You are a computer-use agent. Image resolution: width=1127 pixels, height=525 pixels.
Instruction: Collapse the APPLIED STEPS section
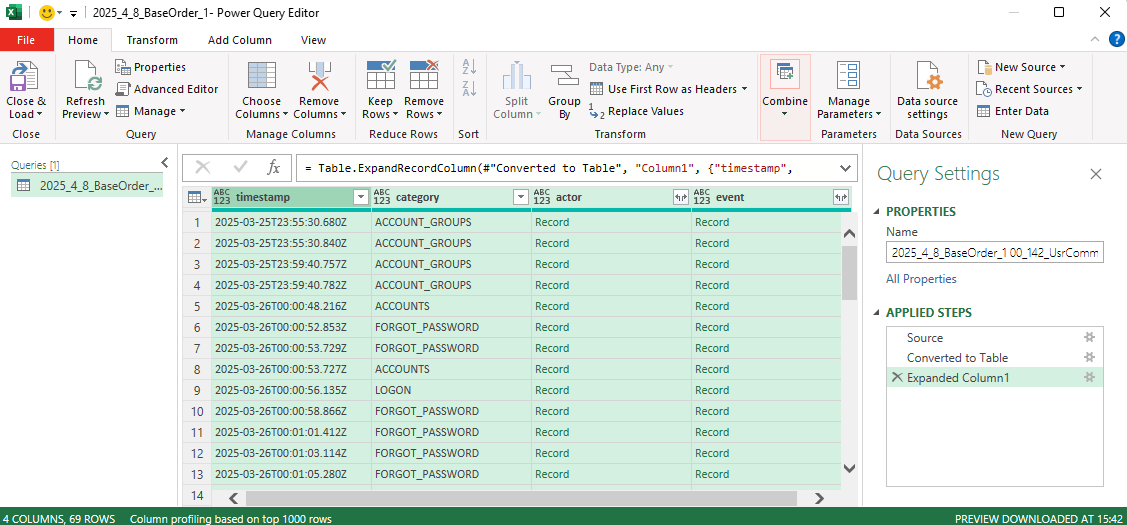click(876, 313)
